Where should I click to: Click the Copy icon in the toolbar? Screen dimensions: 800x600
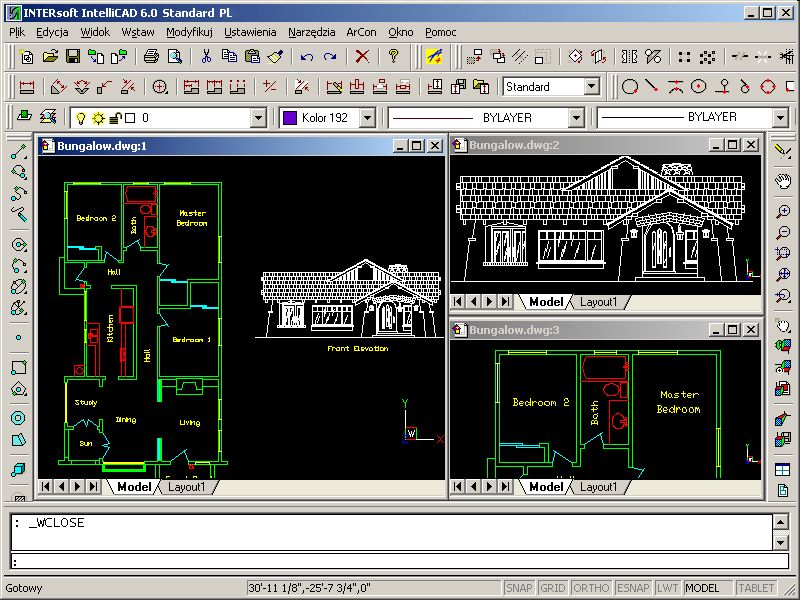[229, 56]
